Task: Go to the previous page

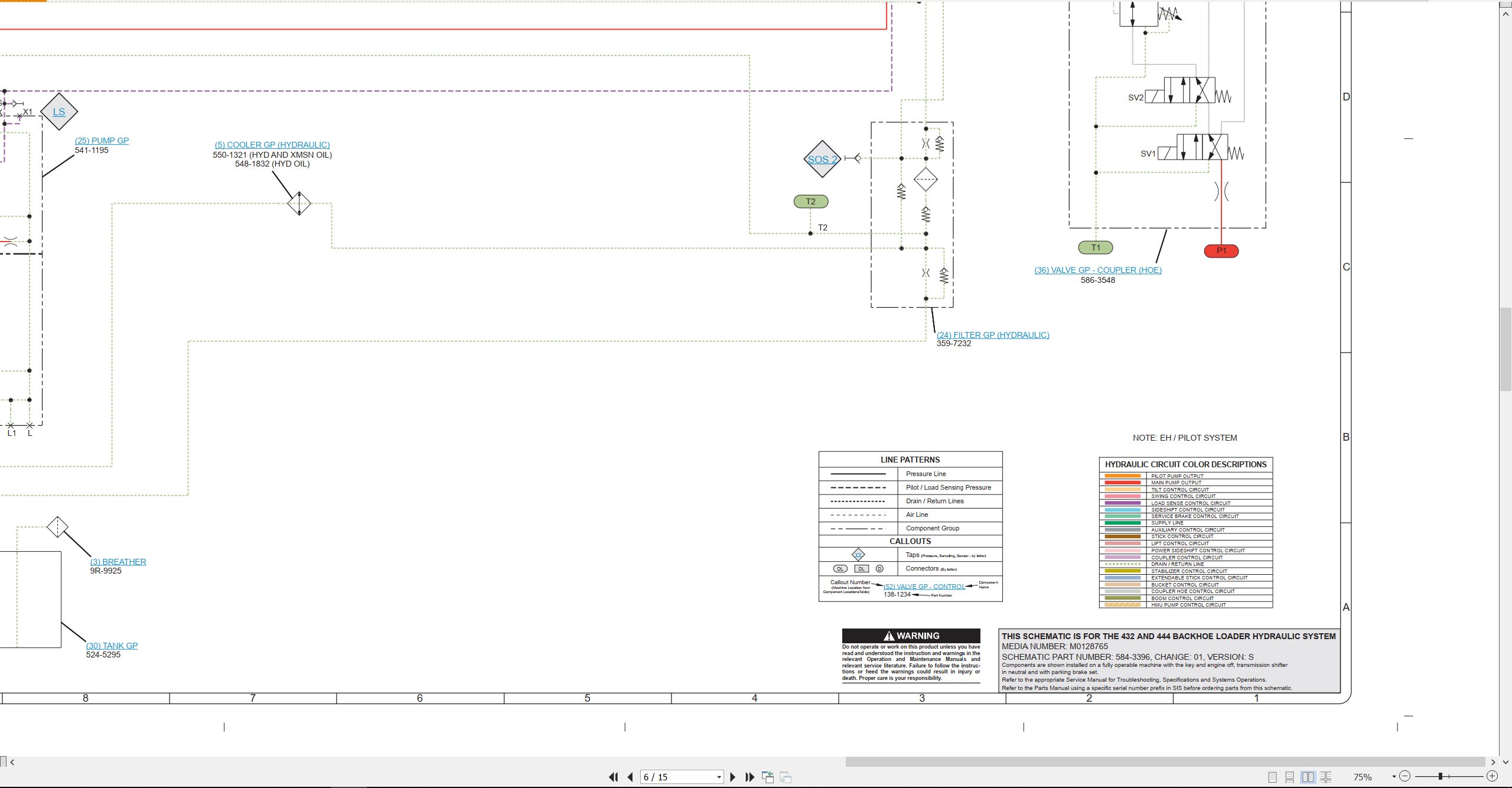Action: point(630,777)
